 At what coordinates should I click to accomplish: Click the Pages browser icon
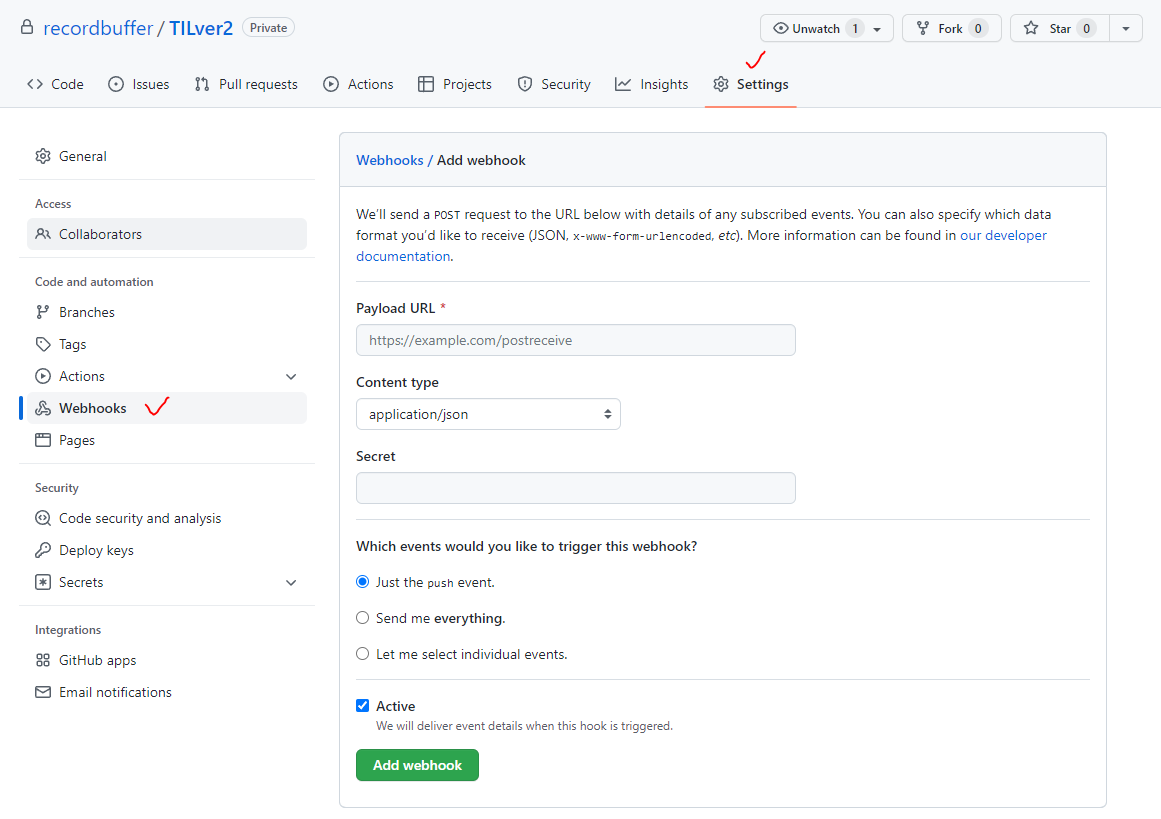[43, 440]
